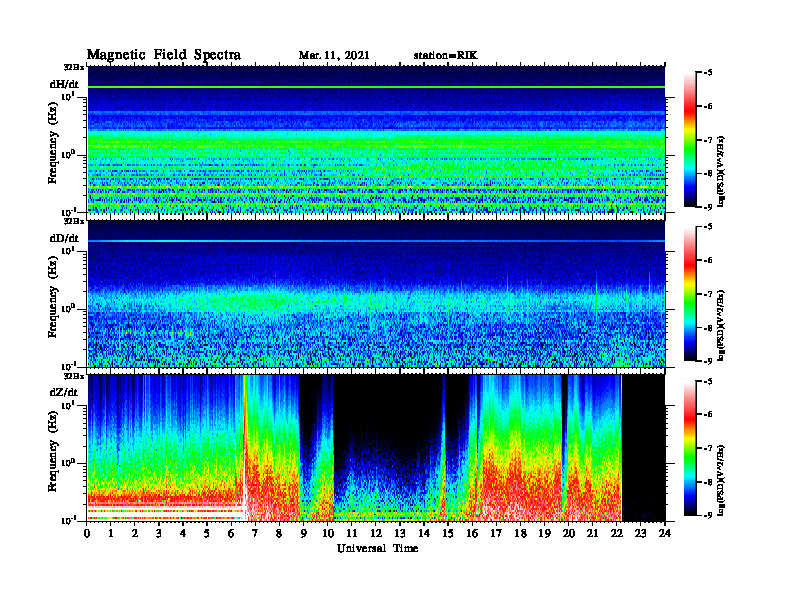Click the PSD units label beside dZ/dt color bar
Screen dimensions: 792x612
721,480
